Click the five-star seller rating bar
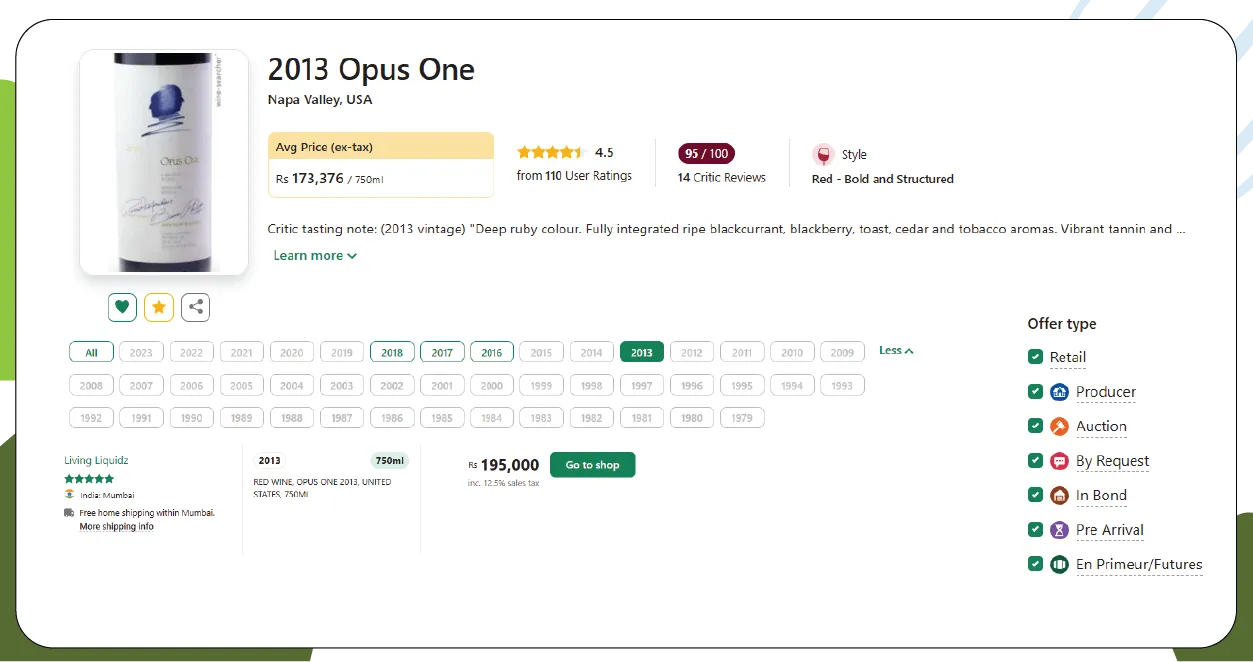The width and height of the screenshot is (1253, 662). coord(88,478)
